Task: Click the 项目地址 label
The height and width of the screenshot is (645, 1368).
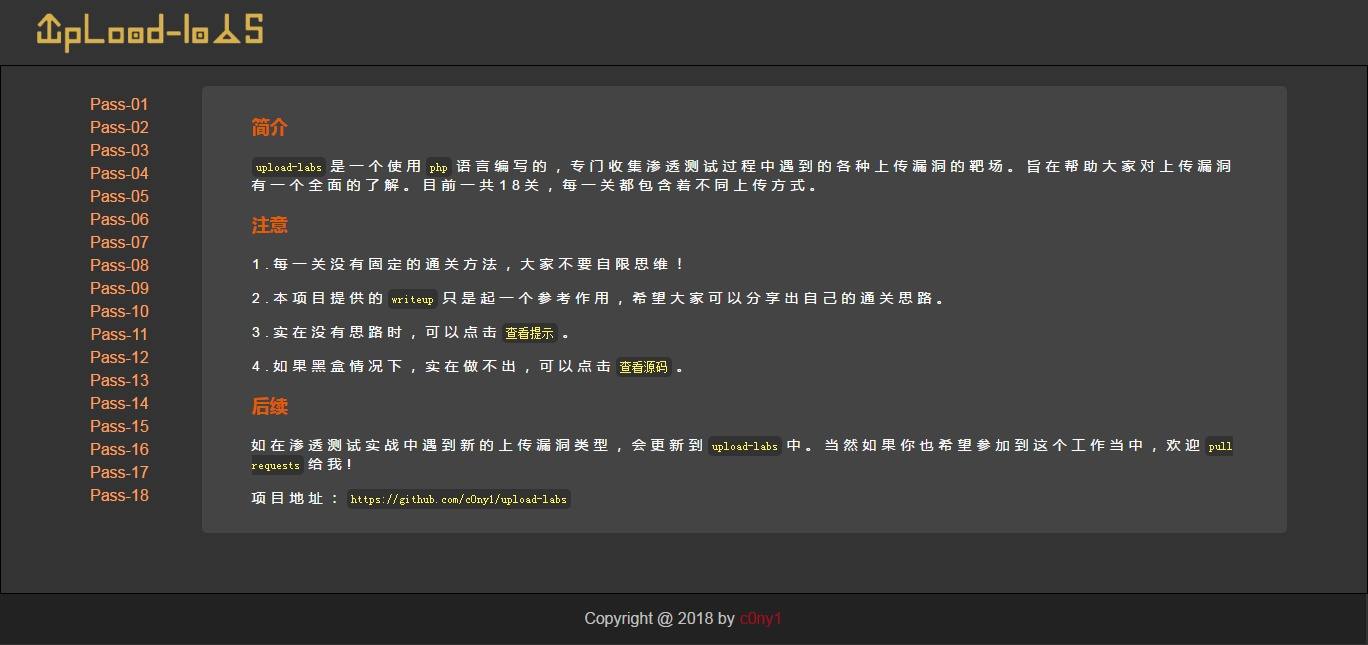Action: point(295,499)
